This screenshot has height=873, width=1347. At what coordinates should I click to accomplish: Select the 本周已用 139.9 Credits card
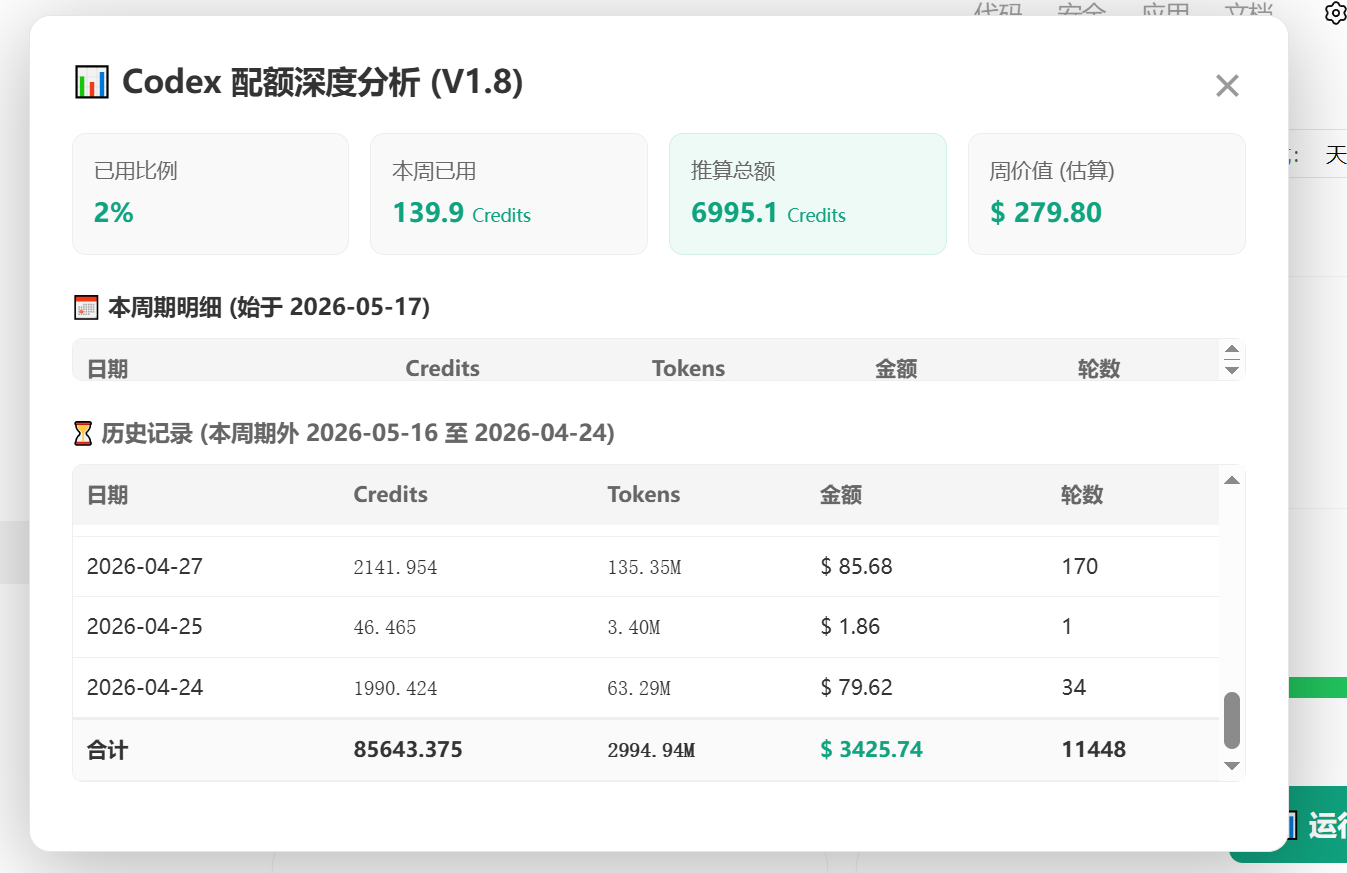pyautogui.click(x=509, y=194)
